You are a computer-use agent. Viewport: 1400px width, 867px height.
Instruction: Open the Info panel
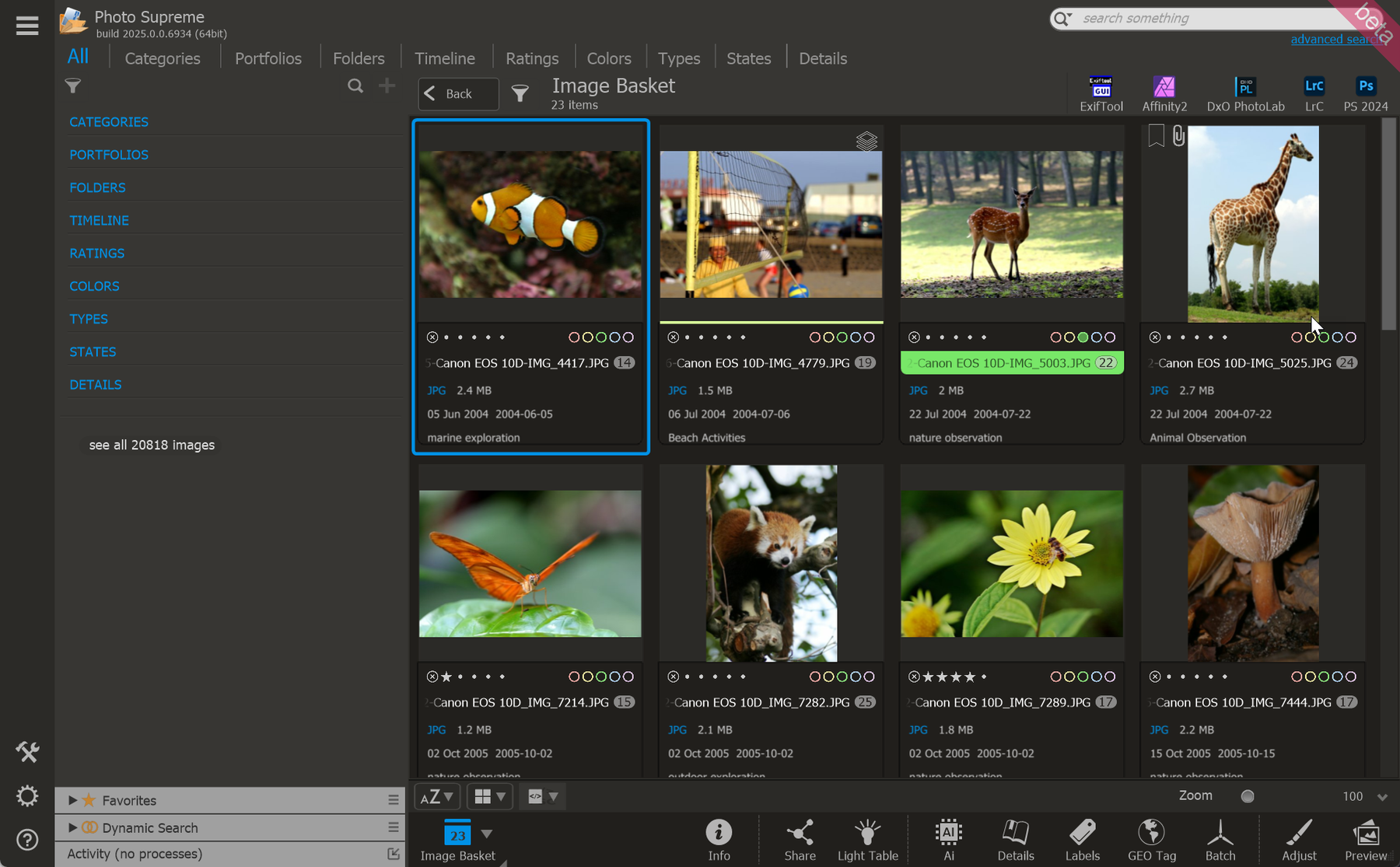click(719, 840)
